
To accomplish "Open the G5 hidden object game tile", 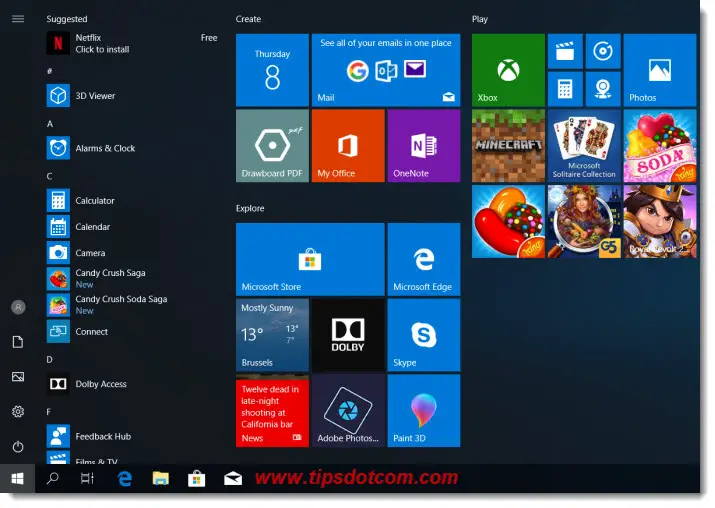I will click(x=584, y=222).
